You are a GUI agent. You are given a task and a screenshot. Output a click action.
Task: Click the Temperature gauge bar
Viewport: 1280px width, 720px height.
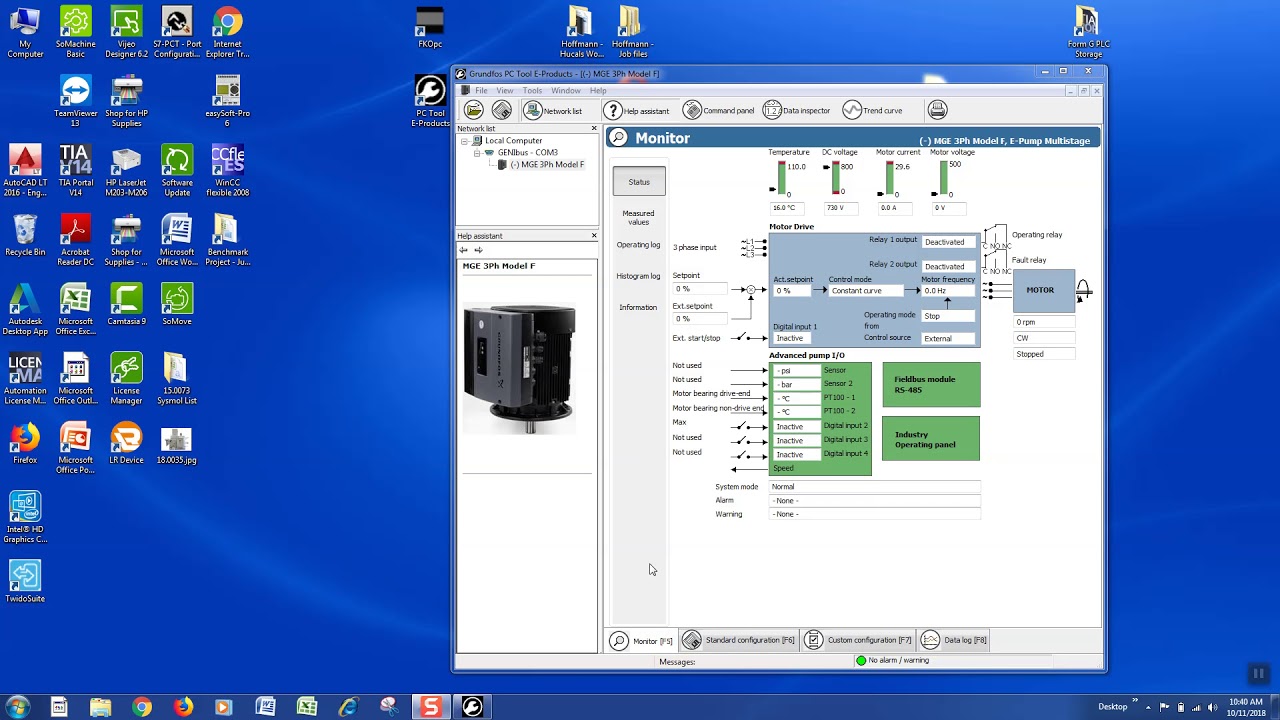point(782,179)
